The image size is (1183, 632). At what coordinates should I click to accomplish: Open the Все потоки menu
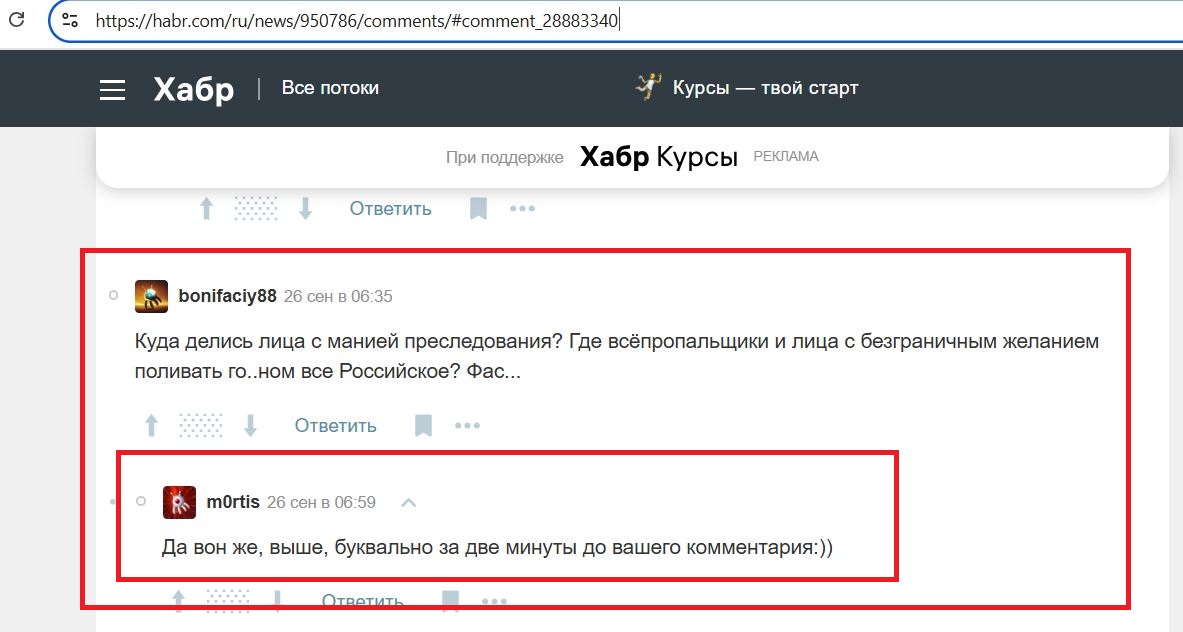pos(330,88)
